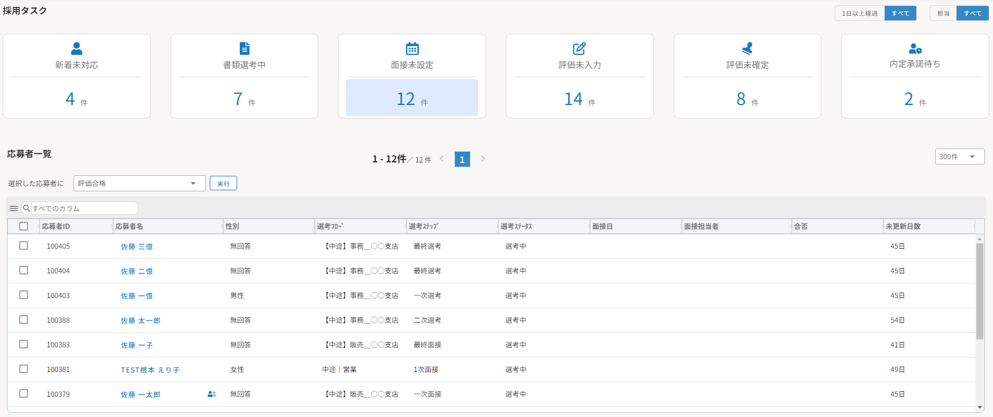Open the 評価合格 action dropdown
This screenshot has height=417, width=993.
pos(139,184)
